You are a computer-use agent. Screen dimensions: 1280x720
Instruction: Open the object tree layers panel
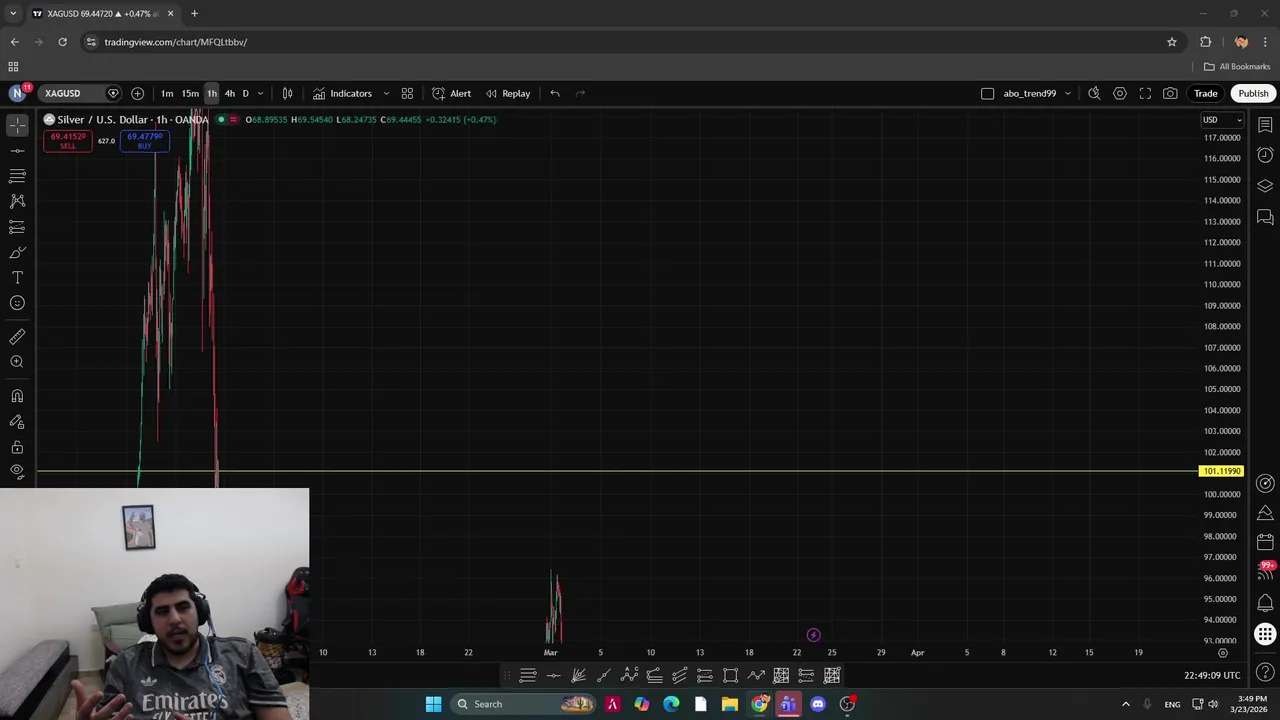coord(1265,186)
